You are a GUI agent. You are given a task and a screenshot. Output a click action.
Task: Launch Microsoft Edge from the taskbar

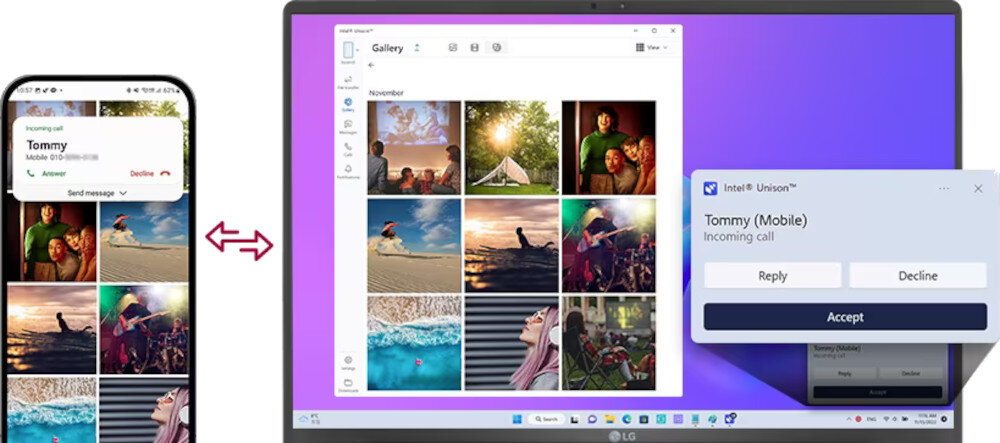[x=627, y=419]
